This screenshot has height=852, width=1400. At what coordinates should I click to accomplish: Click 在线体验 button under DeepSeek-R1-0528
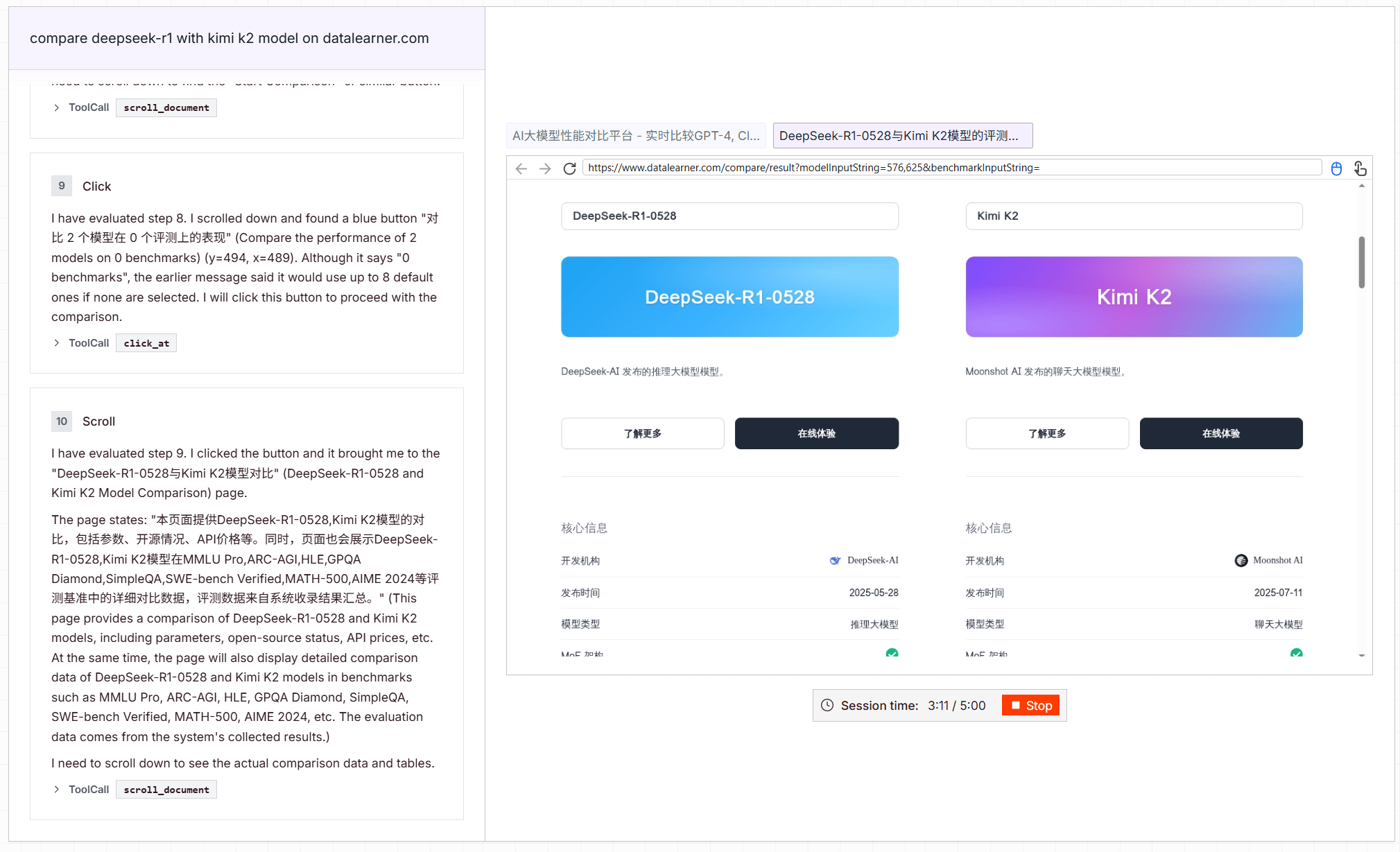(x=816, y=433)
